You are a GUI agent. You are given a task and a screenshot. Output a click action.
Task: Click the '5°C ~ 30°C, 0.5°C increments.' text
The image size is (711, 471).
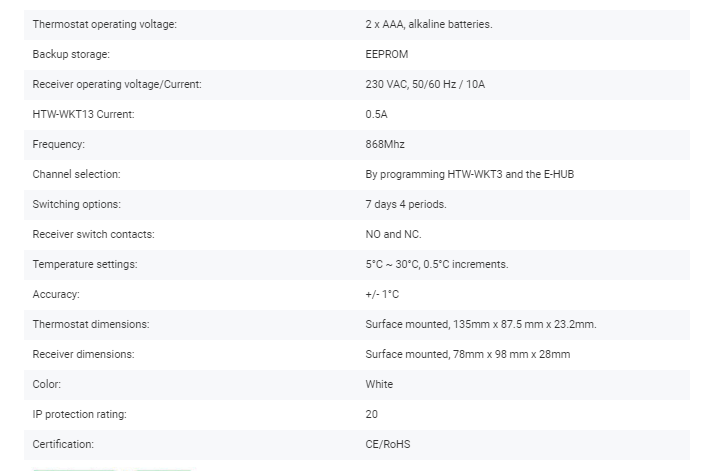click(437, 264)
